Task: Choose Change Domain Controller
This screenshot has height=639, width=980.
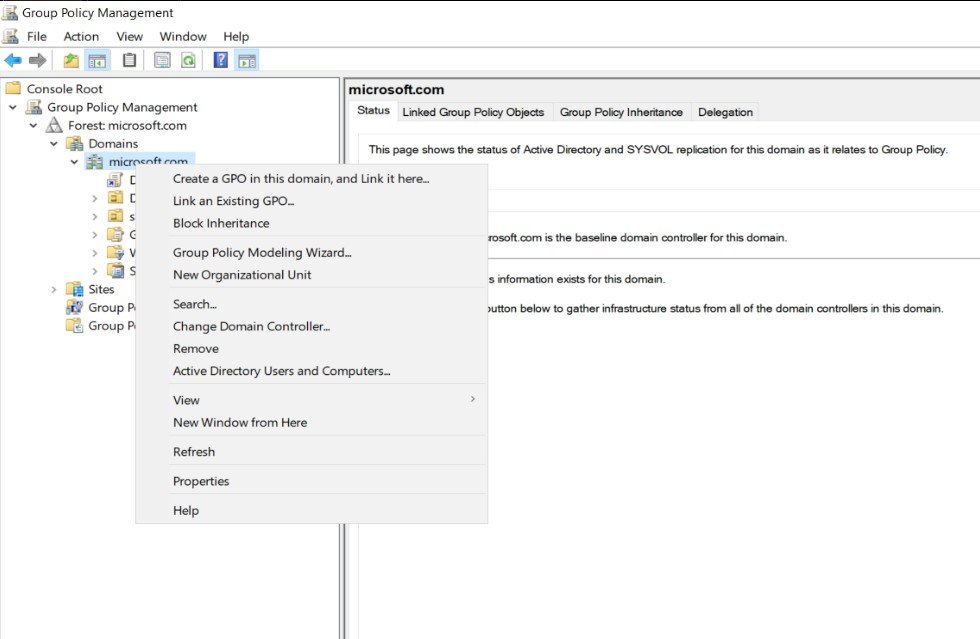Action: coord(311,326)
